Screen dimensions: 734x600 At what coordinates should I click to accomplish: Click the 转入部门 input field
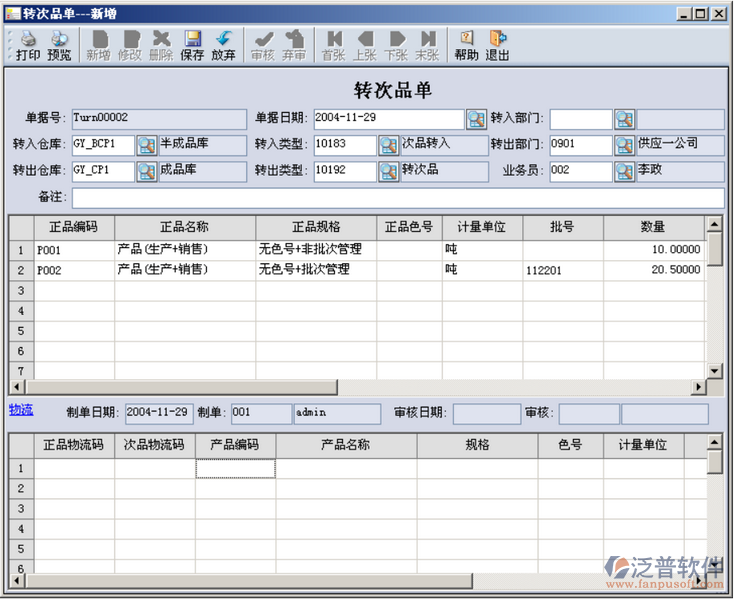point(580,119)
